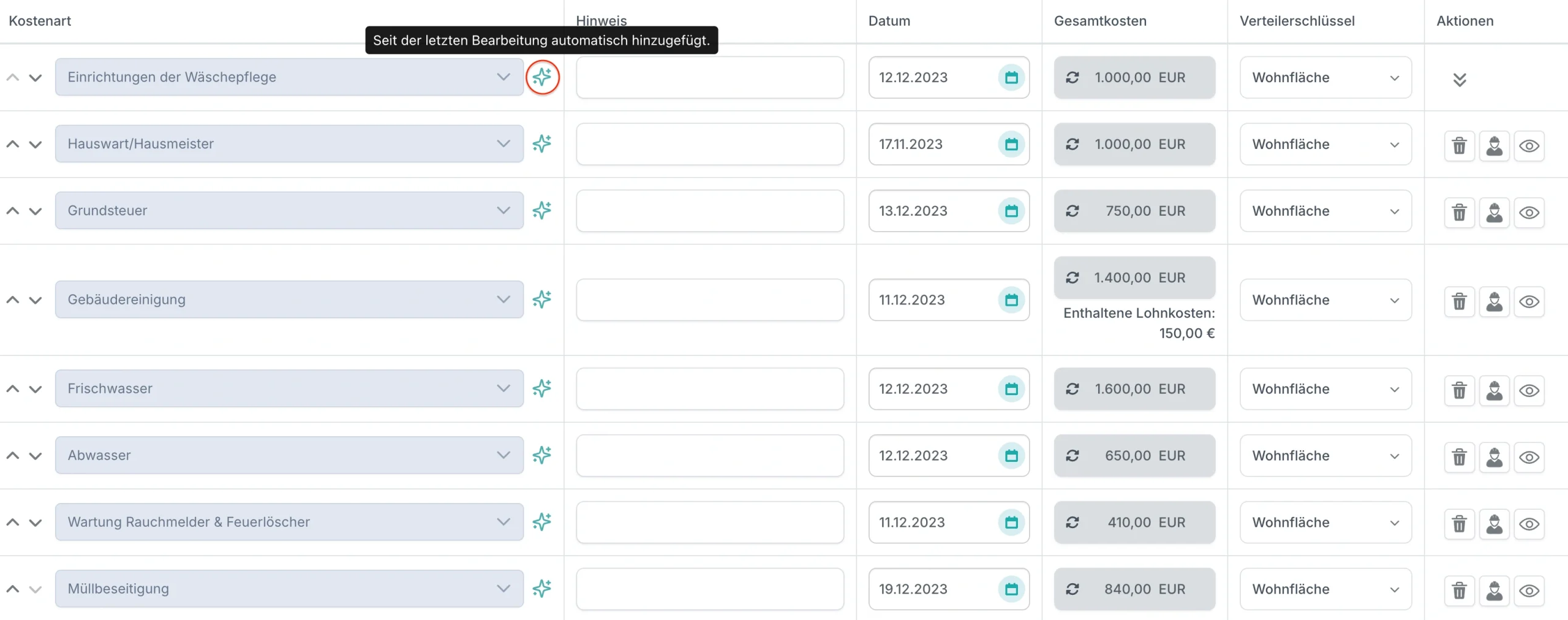Open calendar picker for date 17.11.2023
Viewport: 1568px width, 620px height.
coord(1011,144)
